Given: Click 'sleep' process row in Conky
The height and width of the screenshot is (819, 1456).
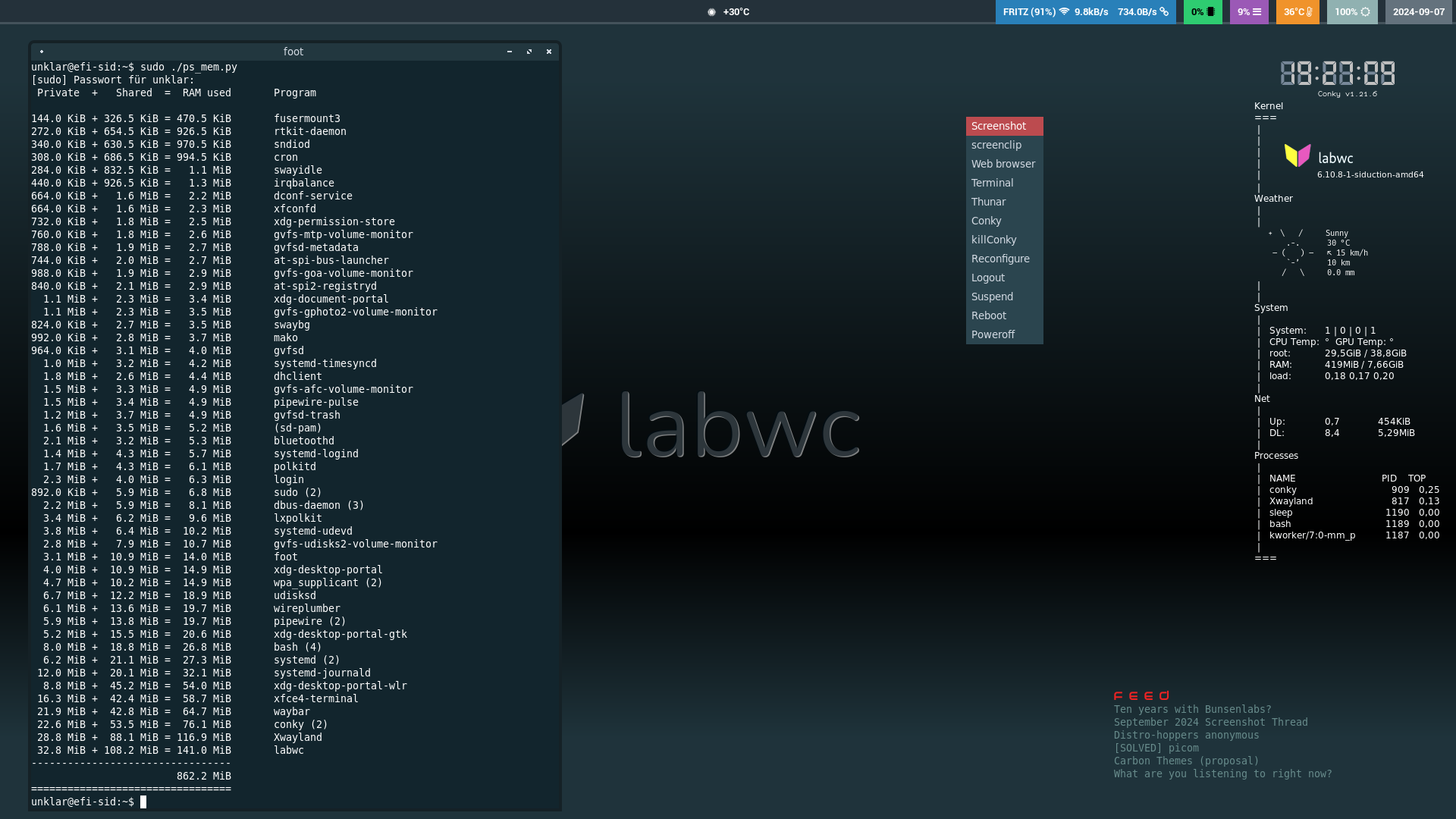Looking at the screenshot, I should click(1354, 513).
